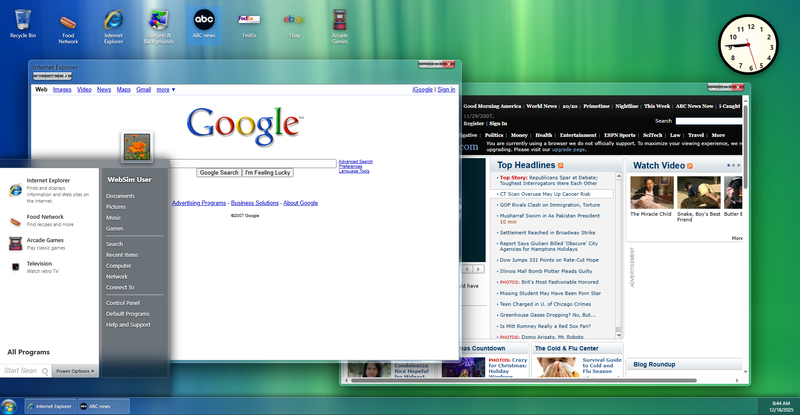Open Advanced Search link
Image resolution: width=800 pixels, height=415 pixels.
click(356, 161)
